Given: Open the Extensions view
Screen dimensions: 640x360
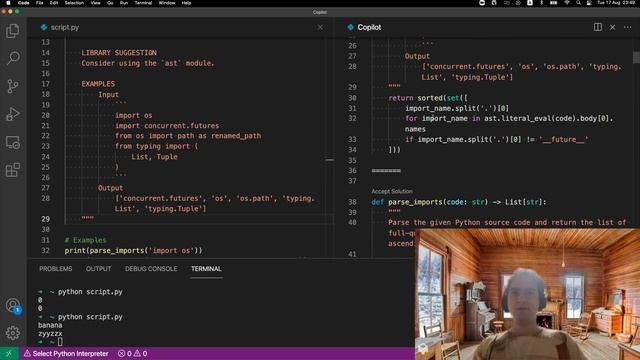Looking at the screenshot, I should (x=13, y=170).
